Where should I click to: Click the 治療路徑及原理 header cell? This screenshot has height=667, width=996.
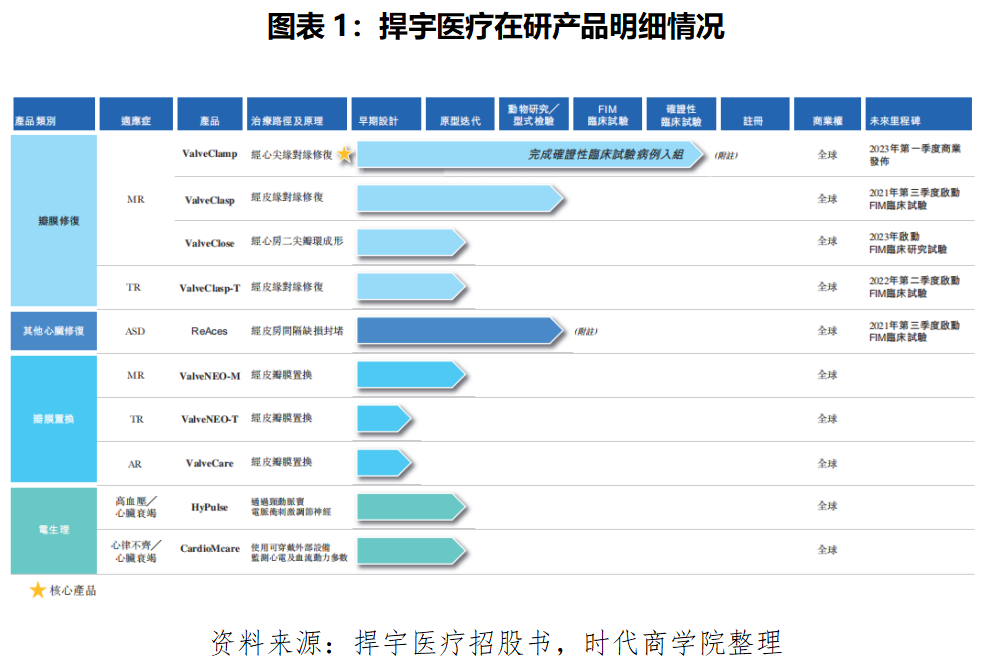pos(297,114)
